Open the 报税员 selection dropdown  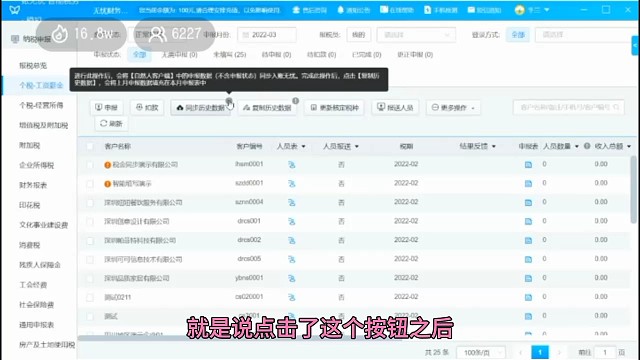(416, 35)
